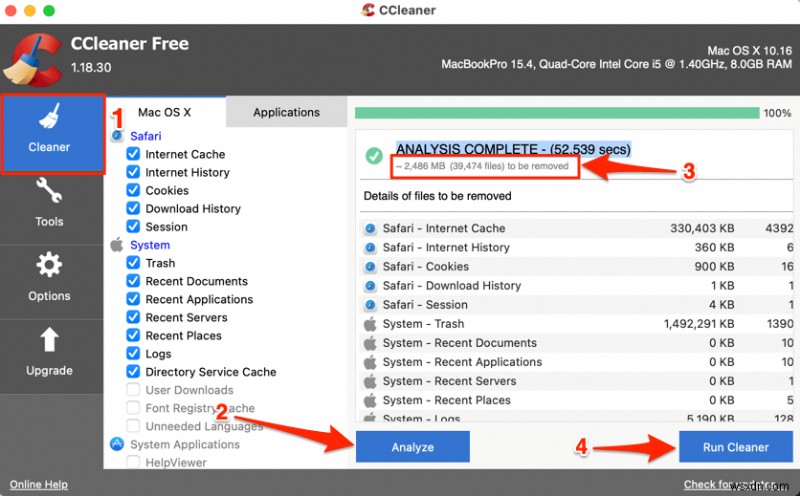Open the Online Help link

[39, 484]
